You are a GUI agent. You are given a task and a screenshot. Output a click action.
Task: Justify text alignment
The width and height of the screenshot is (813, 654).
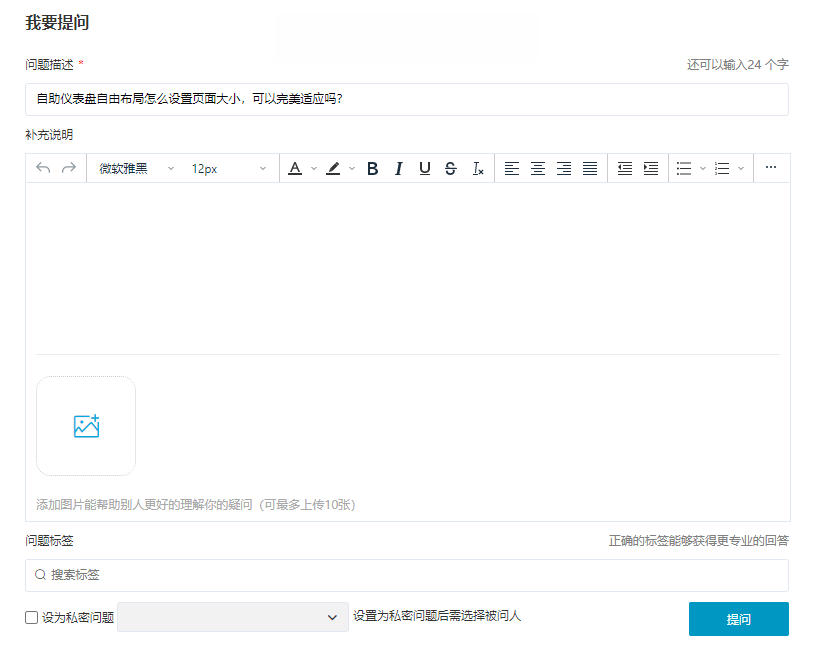[590, 169]
